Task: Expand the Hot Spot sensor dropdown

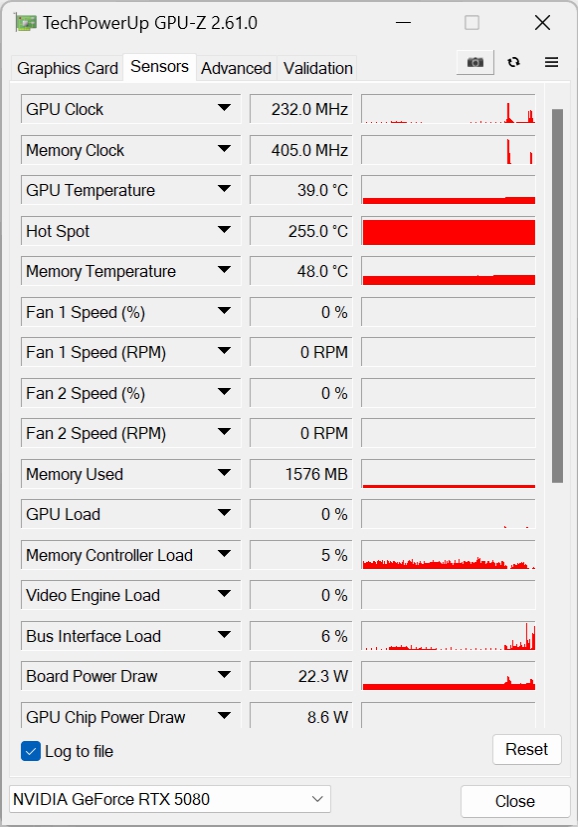Action: [x=224, y=230]
